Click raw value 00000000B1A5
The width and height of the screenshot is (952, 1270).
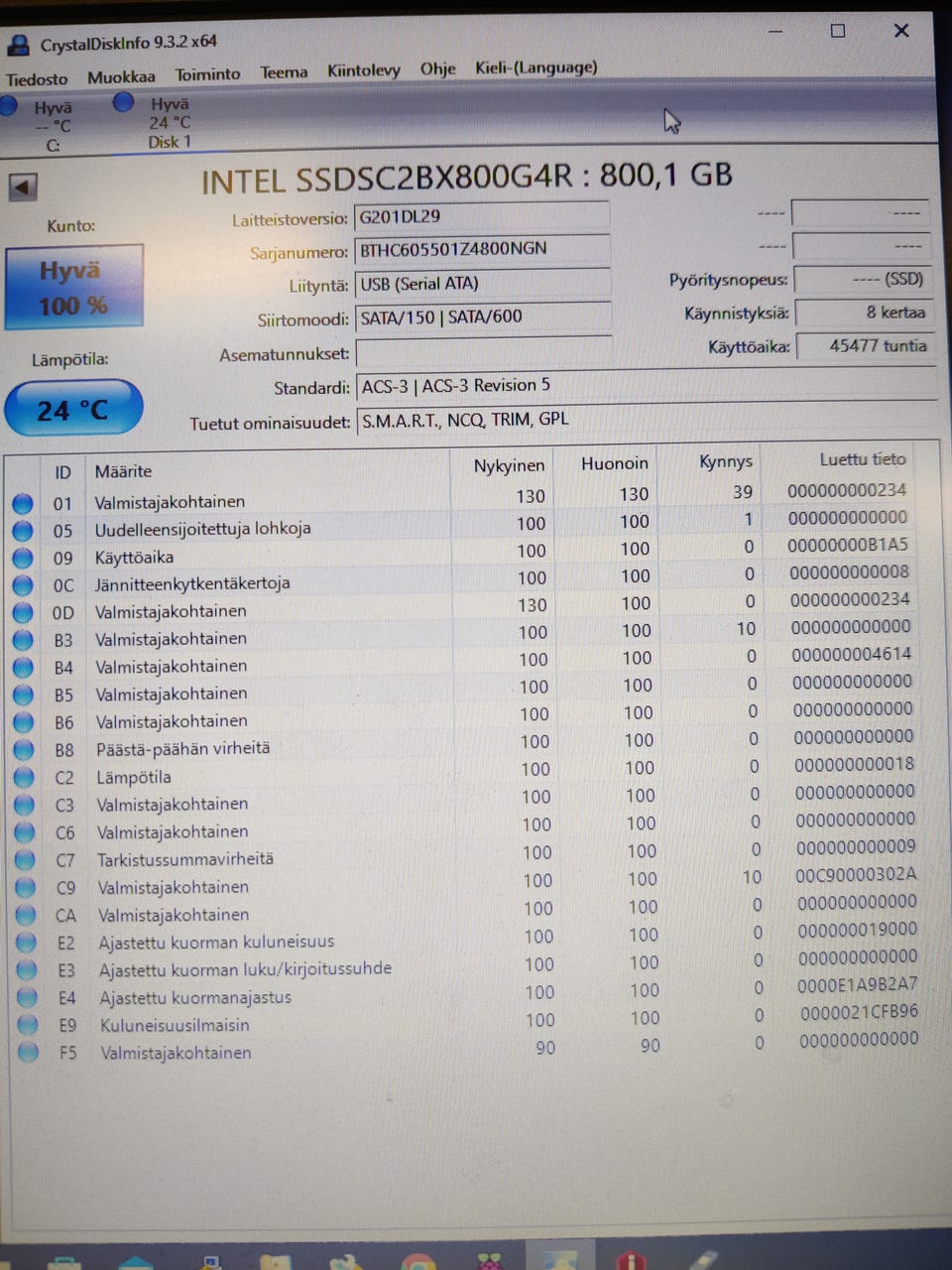pos(847,545)
